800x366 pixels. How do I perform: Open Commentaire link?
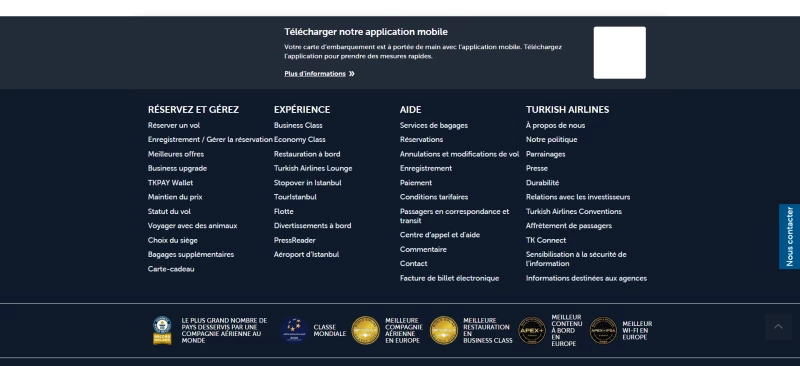pos(423,249)
